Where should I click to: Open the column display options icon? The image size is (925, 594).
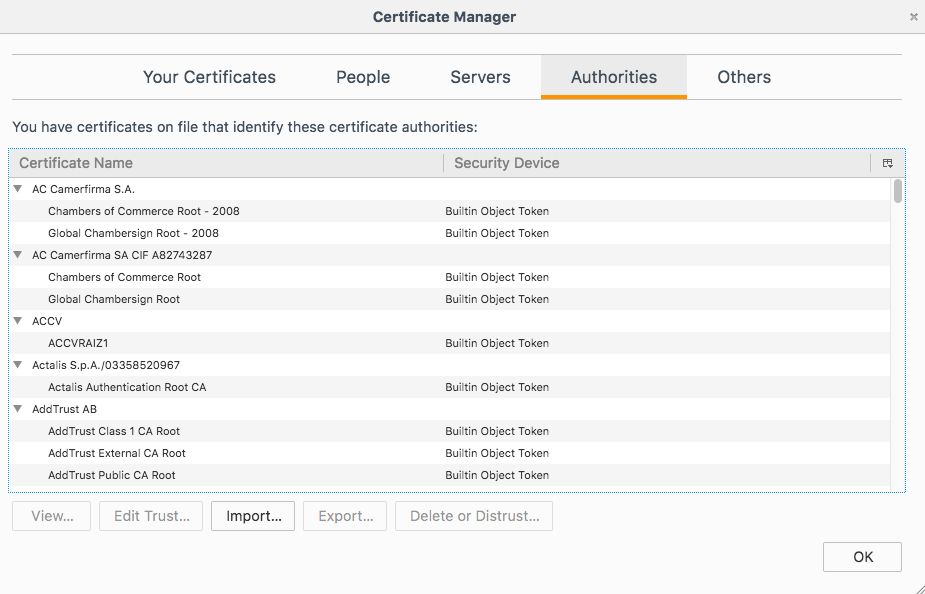tap(889, 162)
